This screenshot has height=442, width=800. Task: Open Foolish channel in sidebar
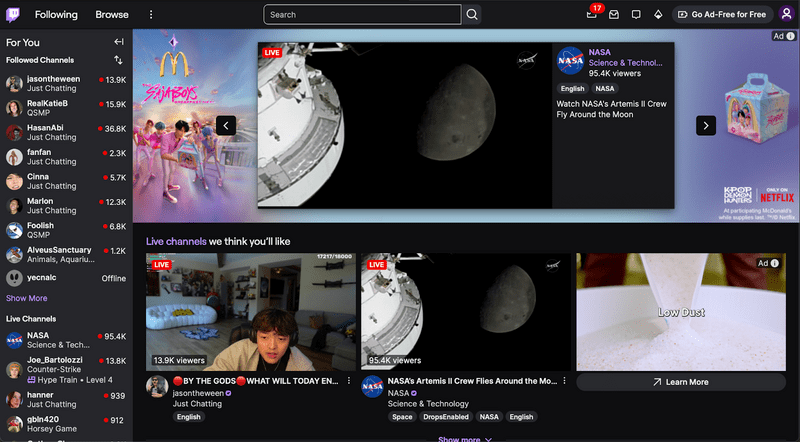pyautogui.click(x=66, y=230)
